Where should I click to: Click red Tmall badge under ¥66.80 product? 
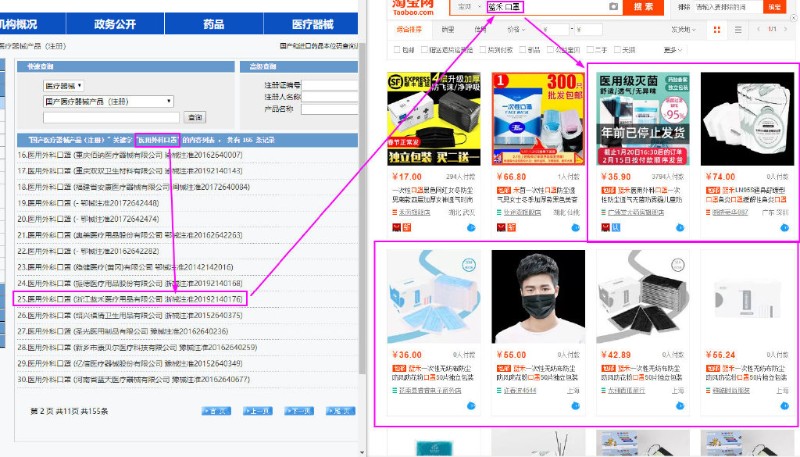tap(500, 227)
